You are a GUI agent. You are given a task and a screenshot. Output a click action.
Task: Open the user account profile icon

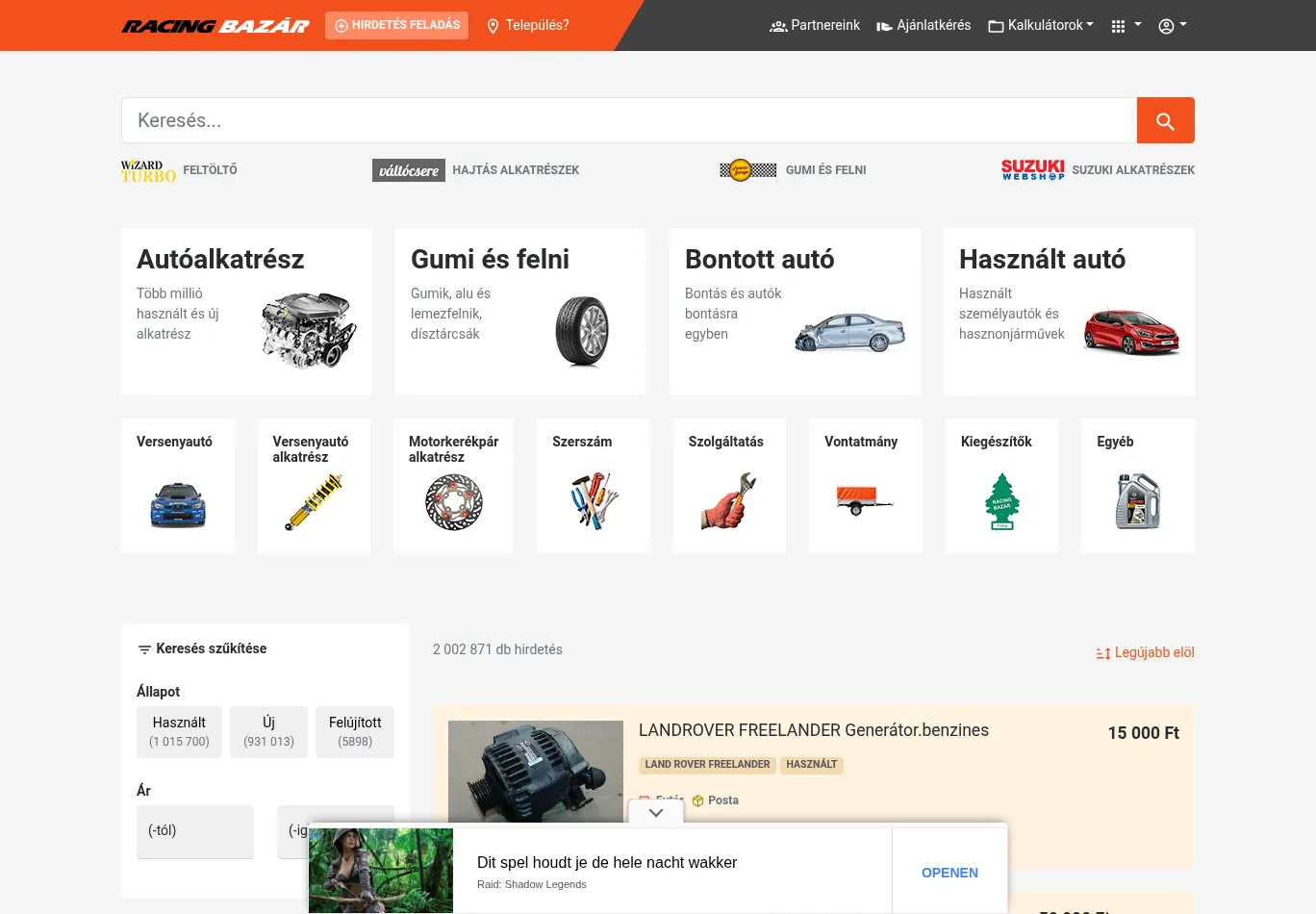click(1172, 26)
